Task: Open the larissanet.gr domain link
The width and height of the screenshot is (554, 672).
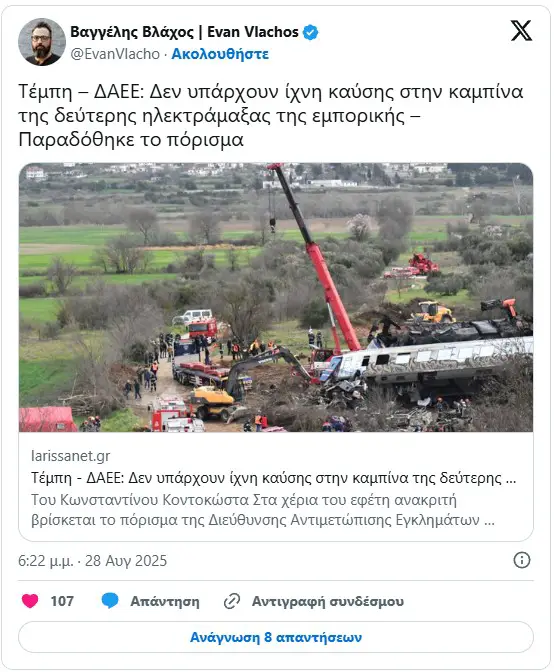Action: (x=71, y=456)
